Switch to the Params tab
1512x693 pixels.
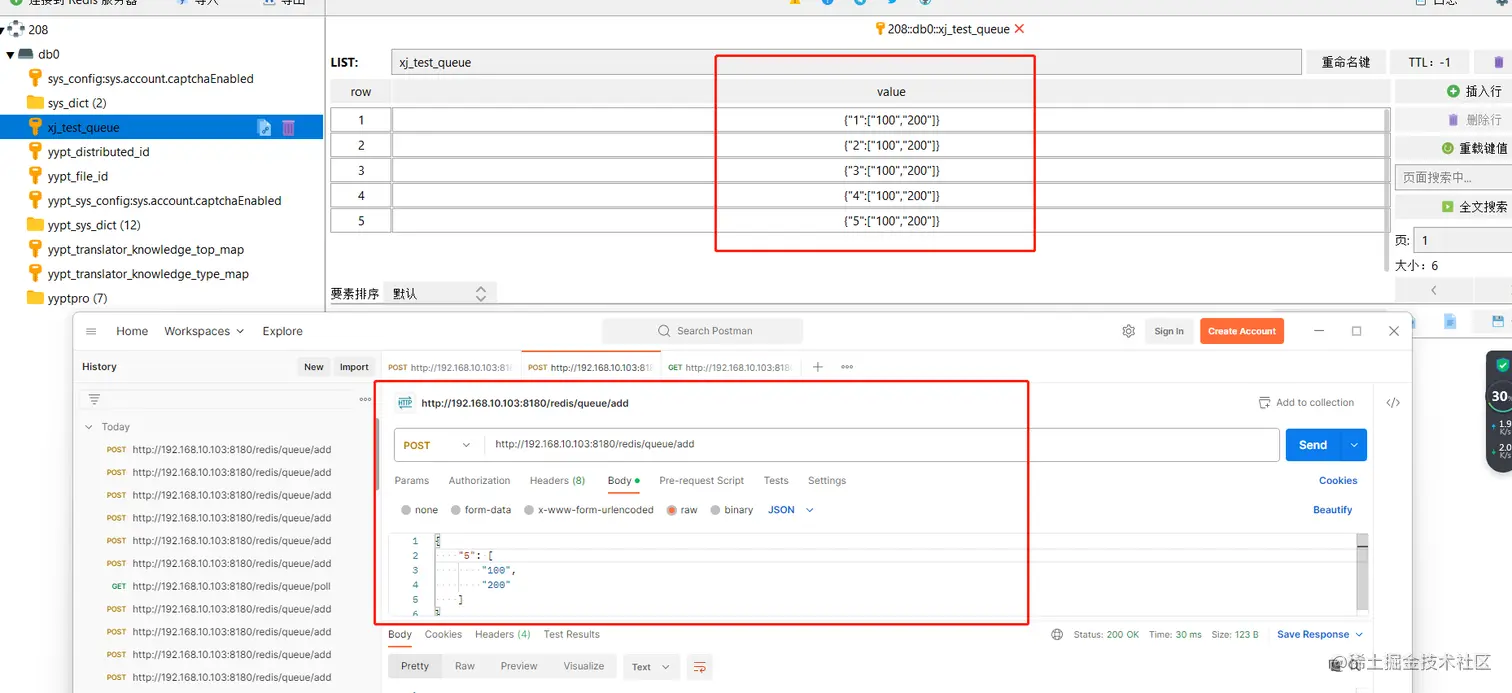[x=412, y=481]
